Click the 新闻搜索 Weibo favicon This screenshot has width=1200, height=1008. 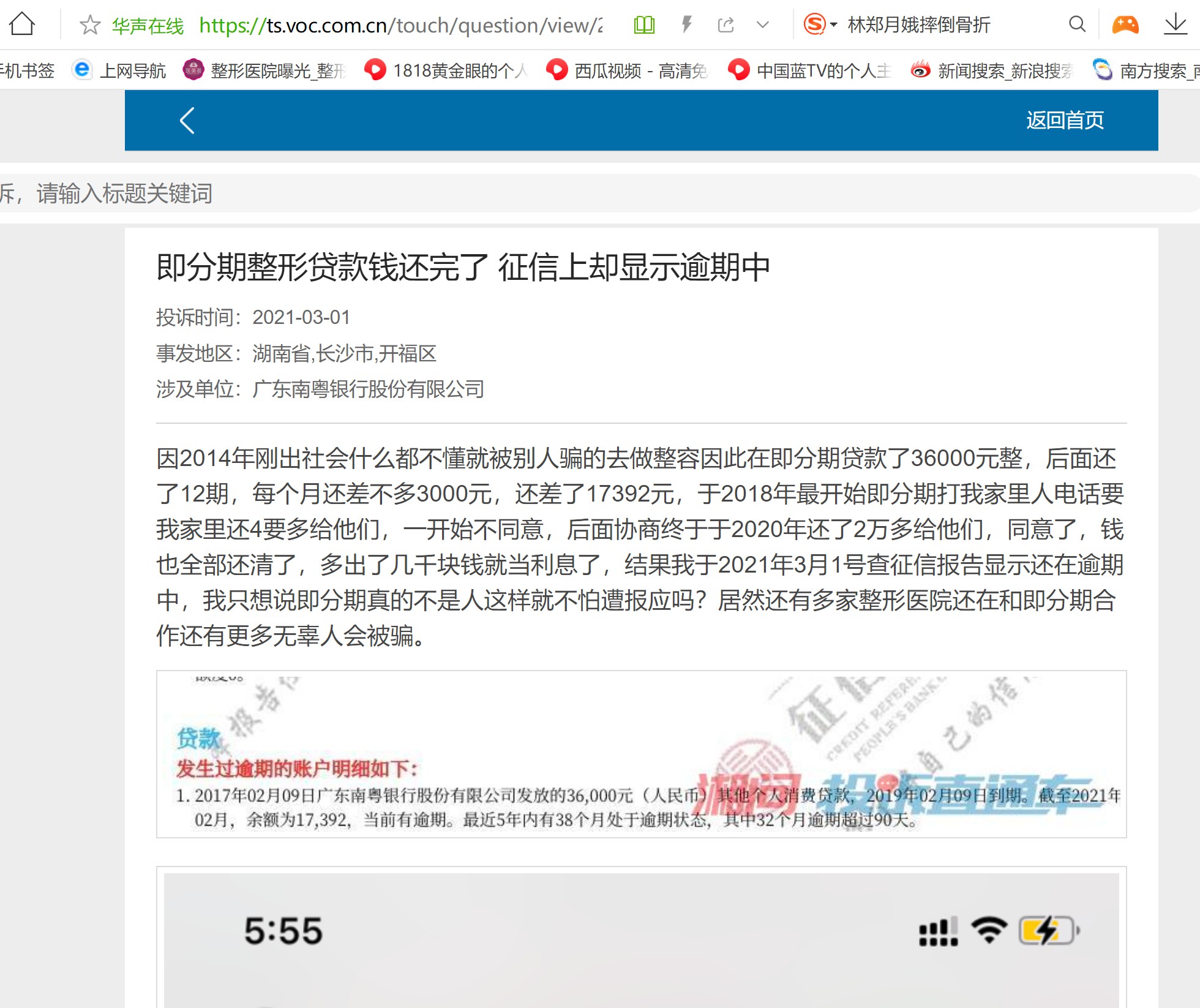[920, 70]
